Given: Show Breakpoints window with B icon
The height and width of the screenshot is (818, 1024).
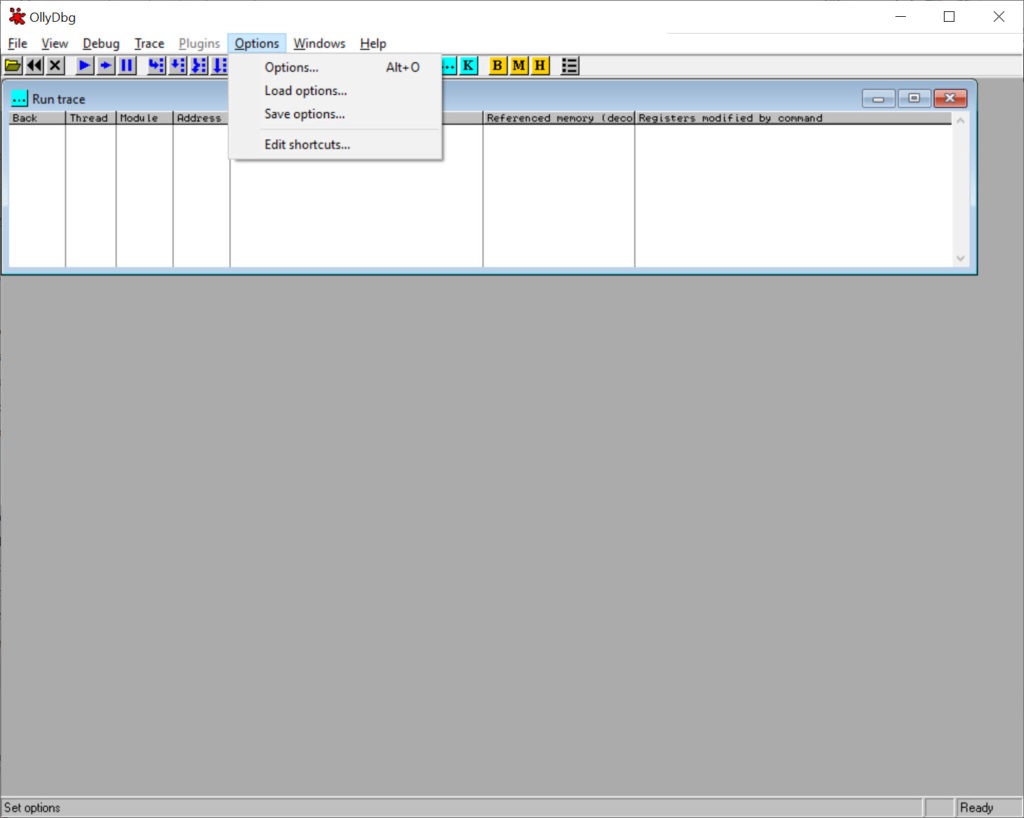Looking at the screenshot, I should (497, 66).
